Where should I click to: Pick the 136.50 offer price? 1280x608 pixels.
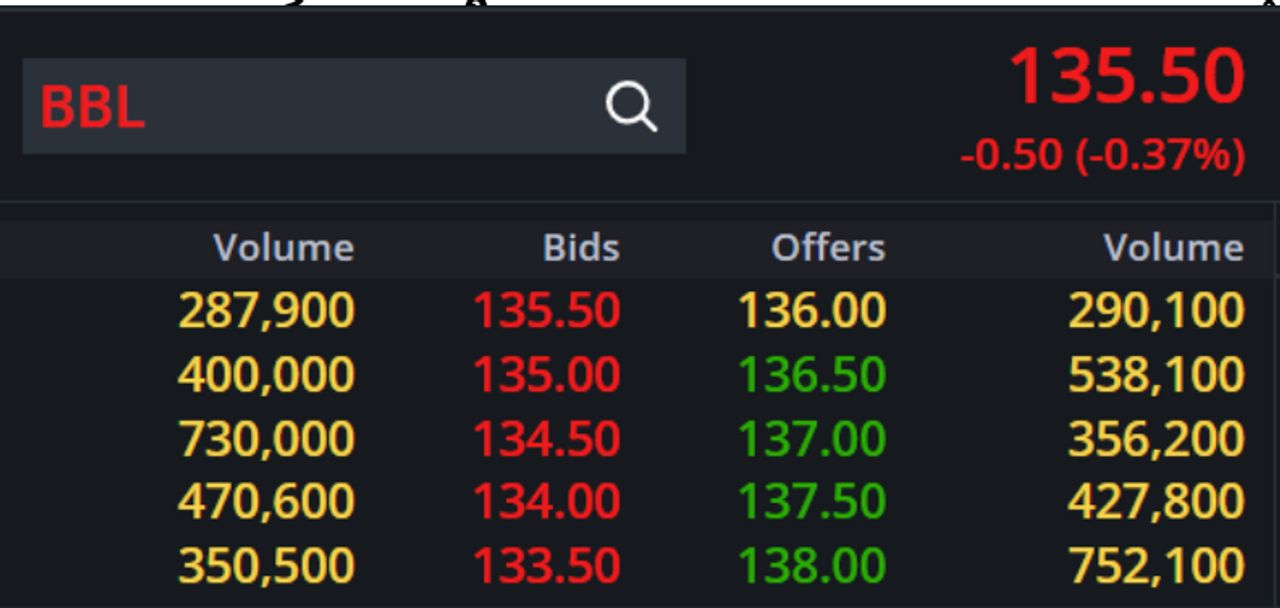[x=811, y=375]
